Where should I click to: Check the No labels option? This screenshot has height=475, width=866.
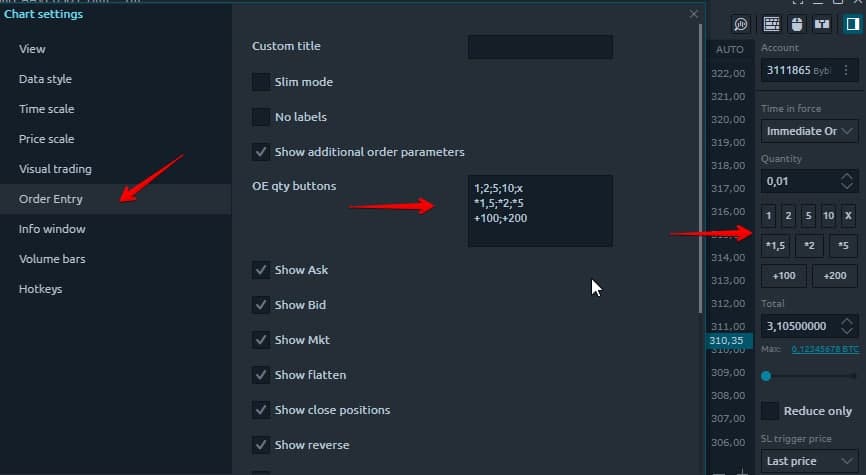pyautogui.click(x=261, y=117)
